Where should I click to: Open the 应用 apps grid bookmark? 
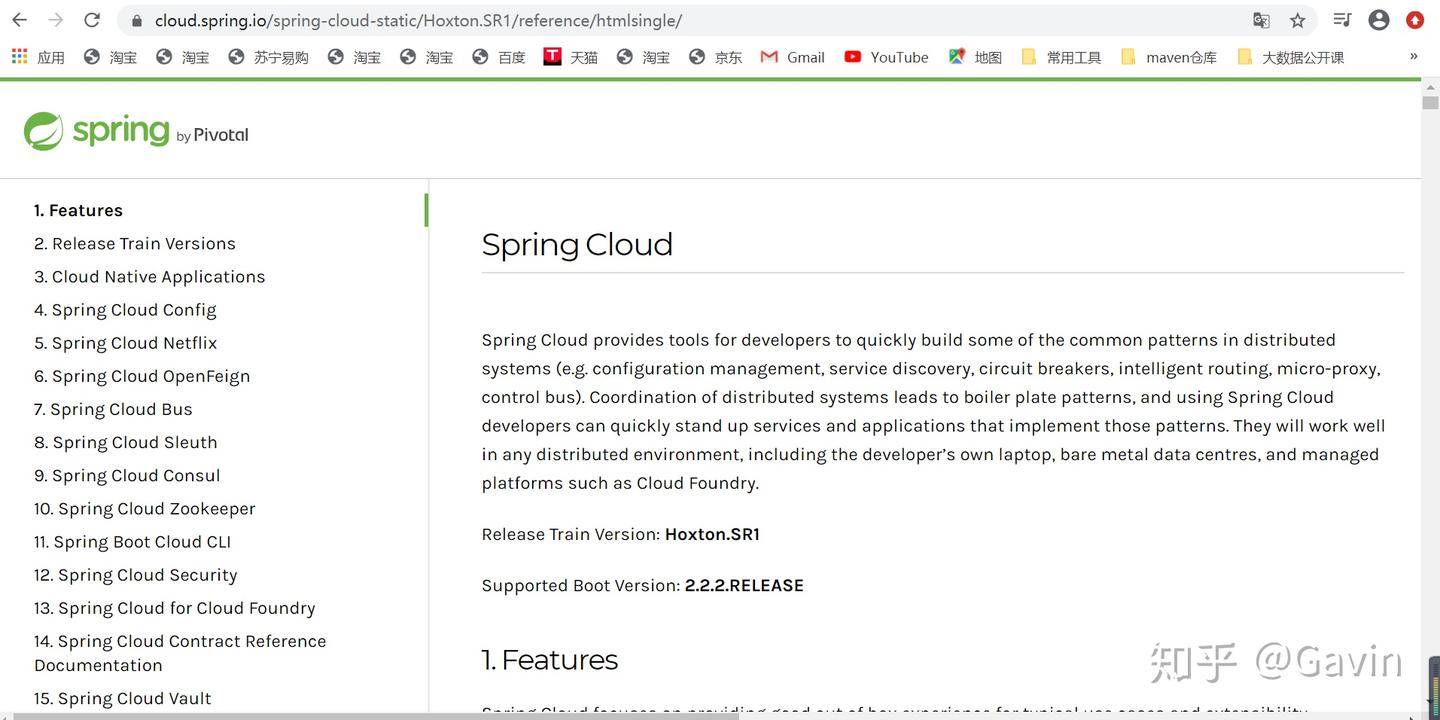click(x=38, y=57)
